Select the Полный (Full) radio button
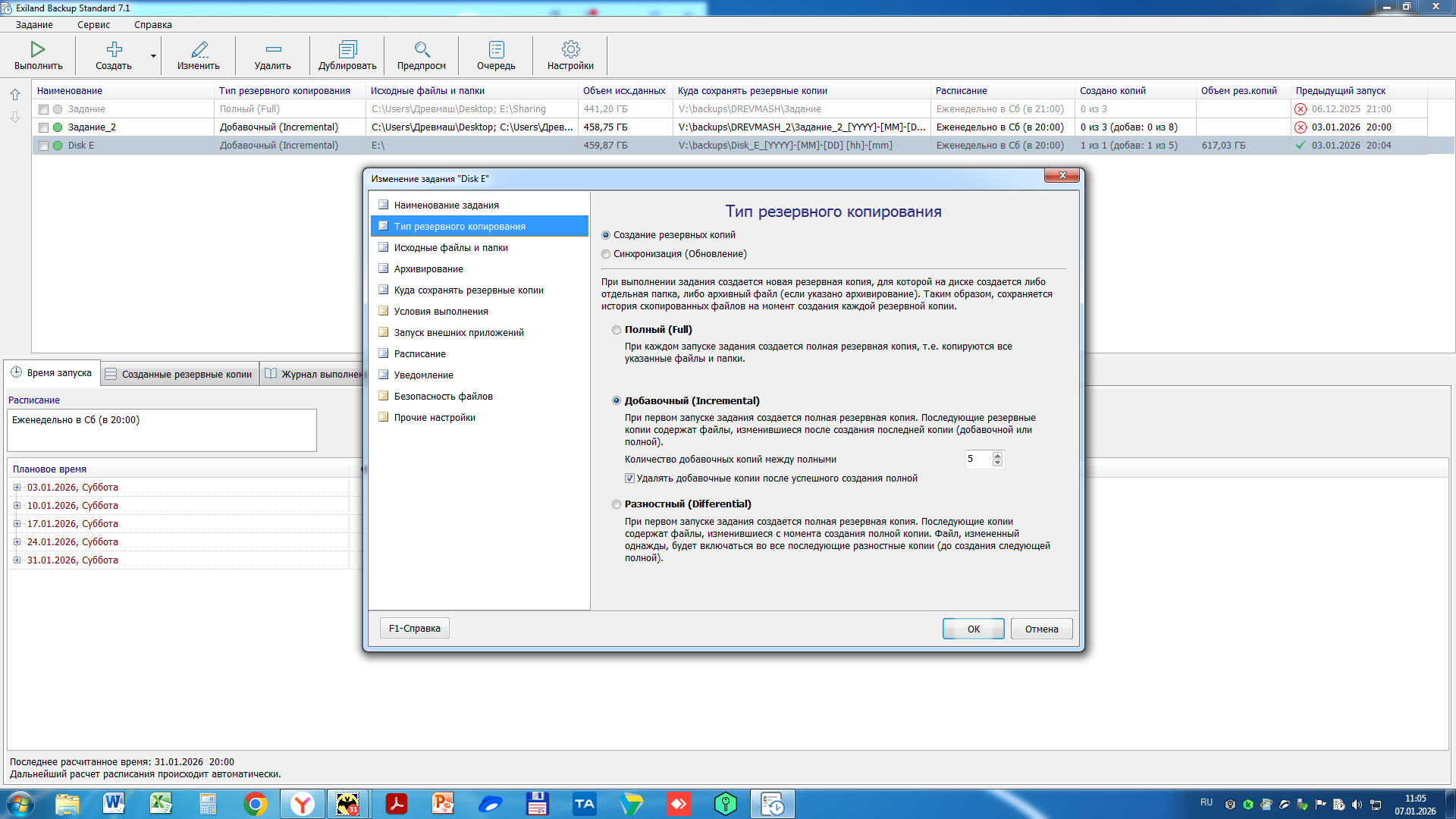Screen dimensions: 1456x819 click(x=617, y=330)
